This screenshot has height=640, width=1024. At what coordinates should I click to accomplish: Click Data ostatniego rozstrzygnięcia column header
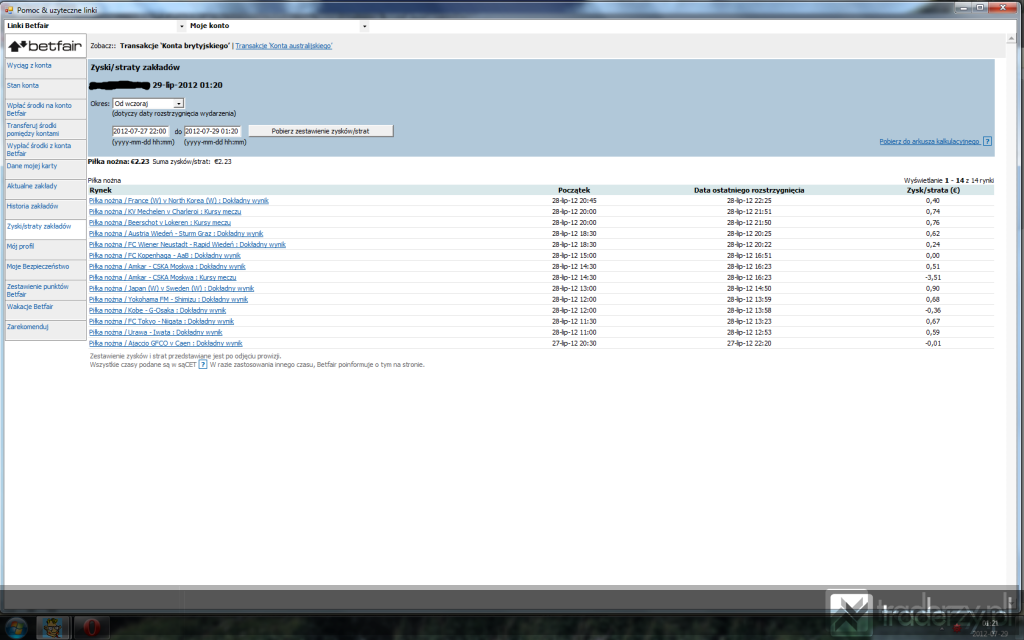click(x=749, y=190)
